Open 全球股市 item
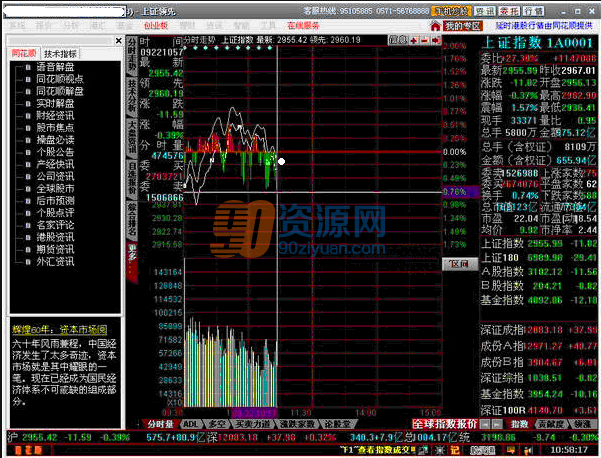Viewport: 601px width, 458px height. point(55,189)
